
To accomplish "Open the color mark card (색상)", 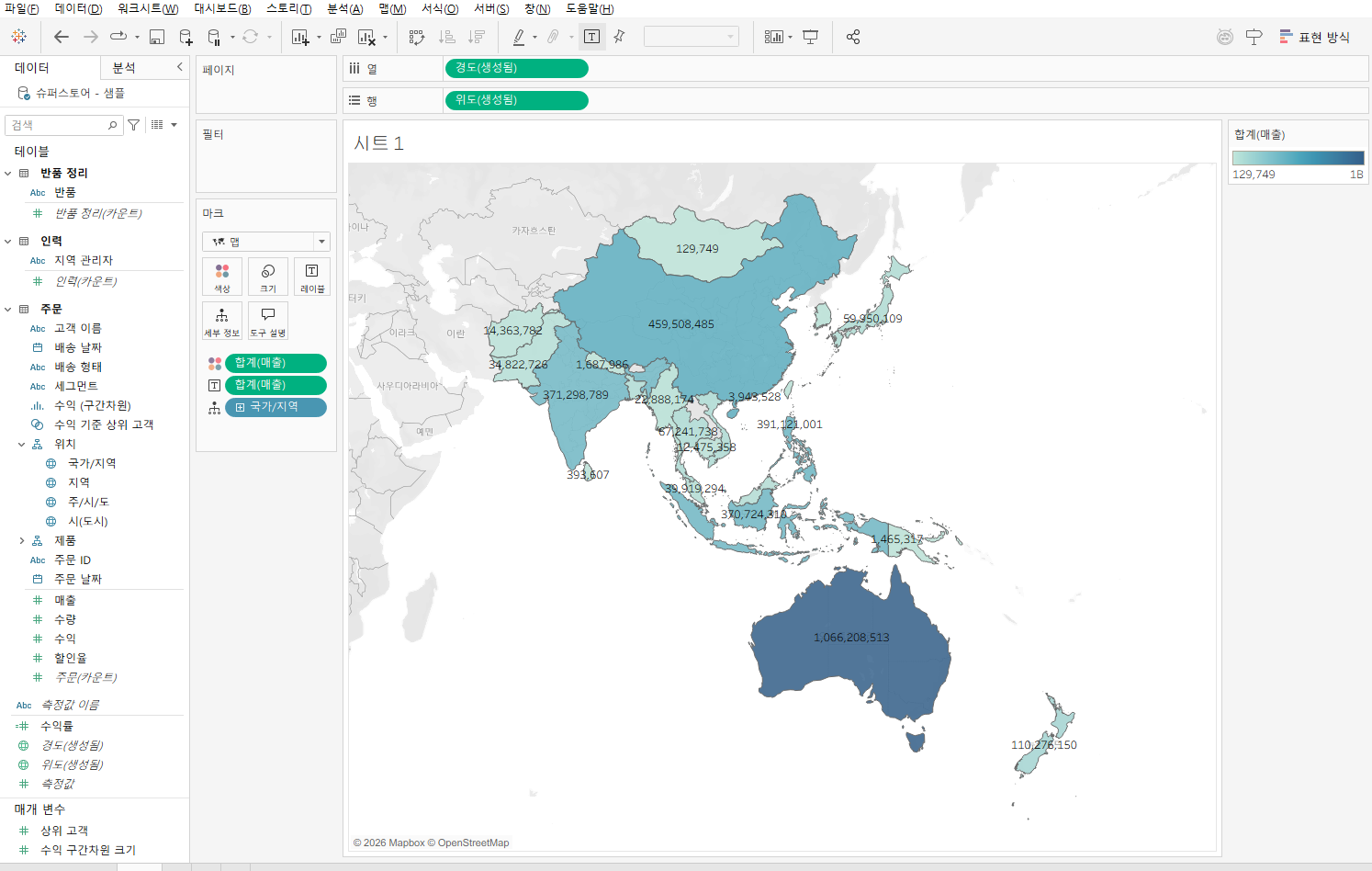I will [x=222, y=277].
